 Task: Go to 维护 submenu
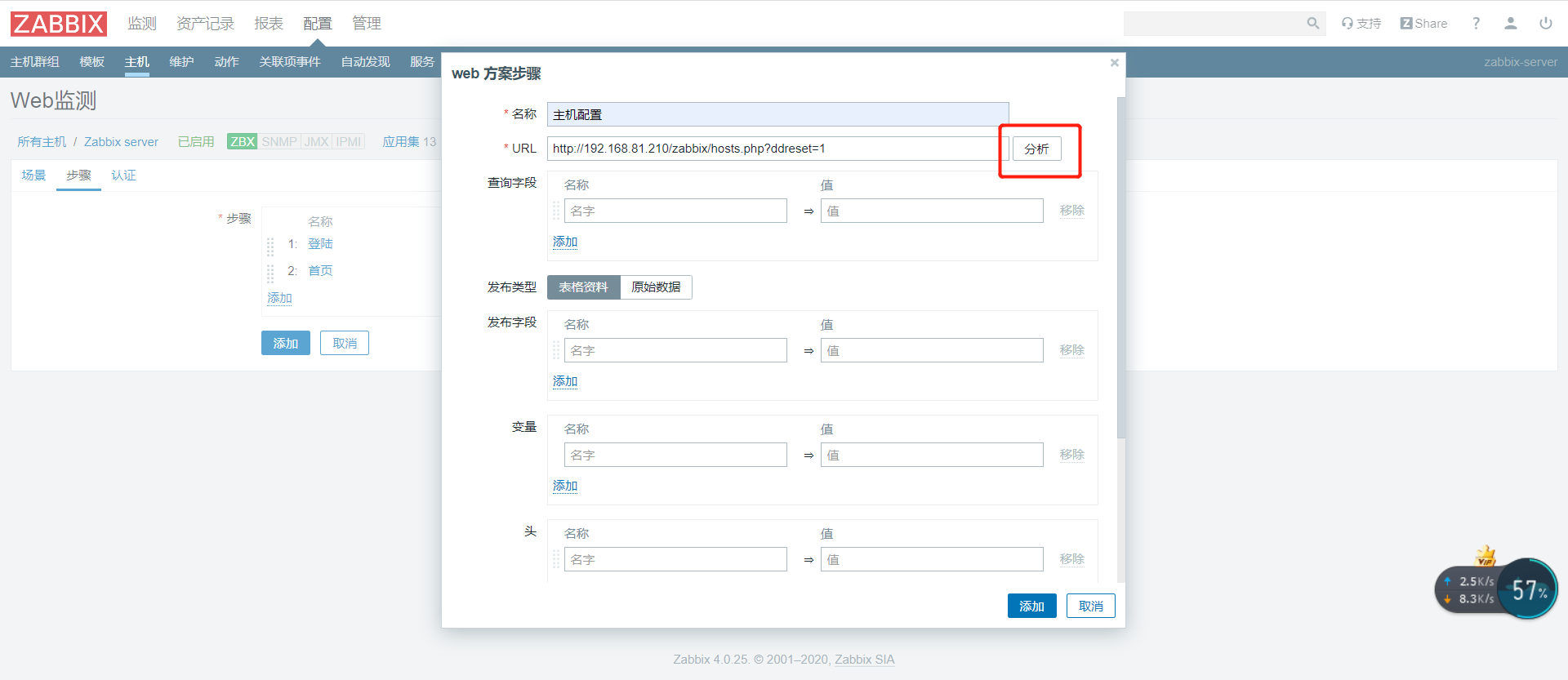181,62
